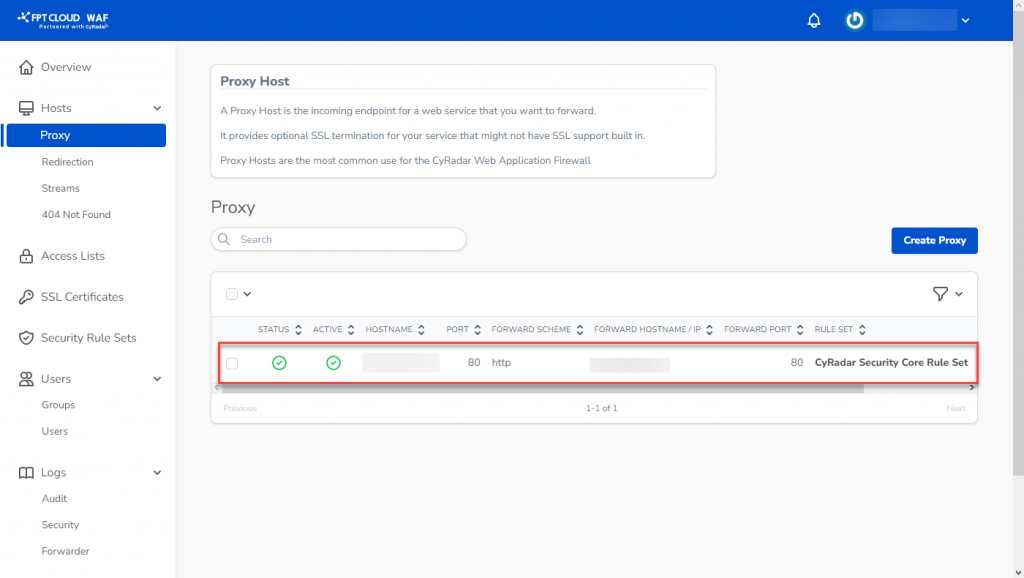Click the power/logout icon in header
The height and width of the screenshot is (578, 1024).
pyautogui.click(x=853, y=20)
